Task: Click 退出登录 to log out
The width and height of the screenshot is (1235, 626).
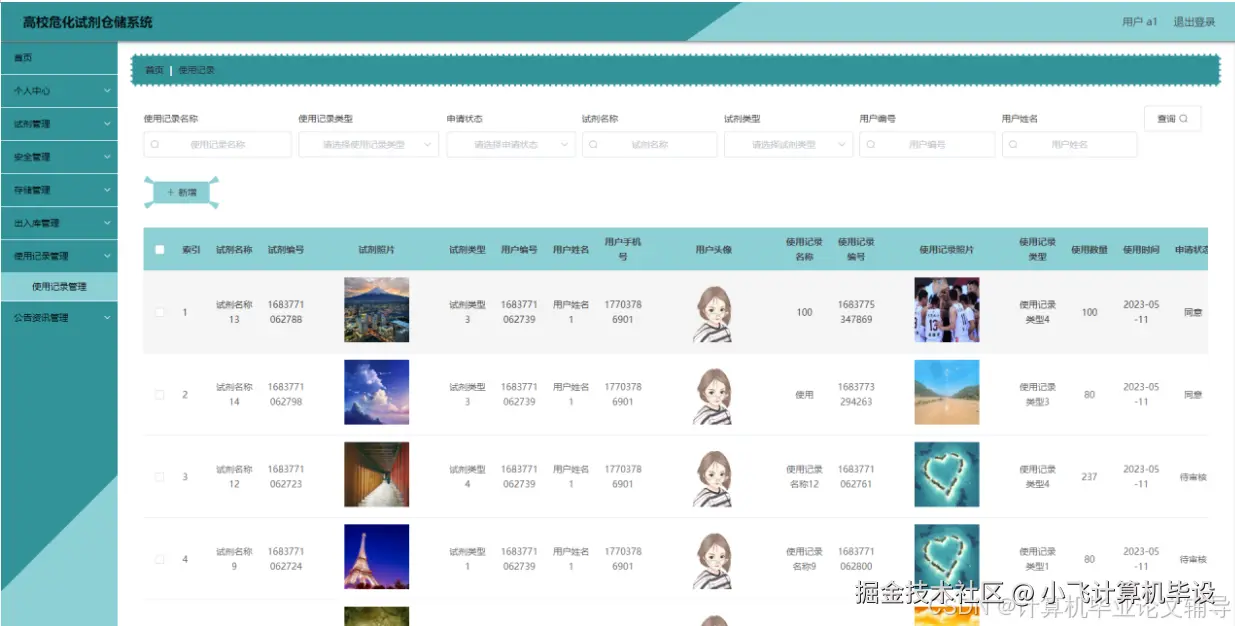Action: point(1196,19)
